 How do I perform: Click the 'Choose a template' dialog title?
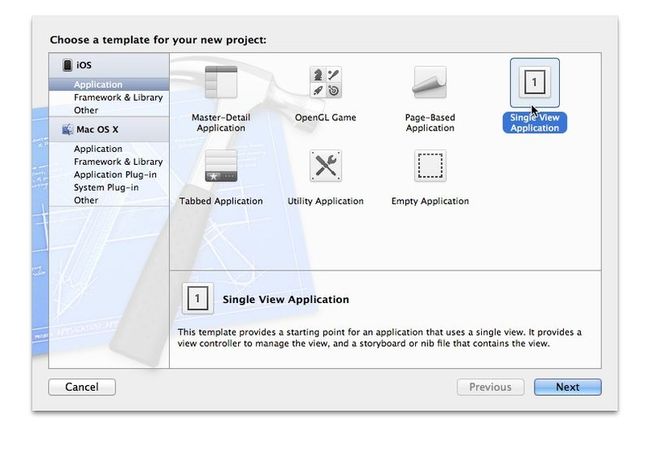point(158,40)
